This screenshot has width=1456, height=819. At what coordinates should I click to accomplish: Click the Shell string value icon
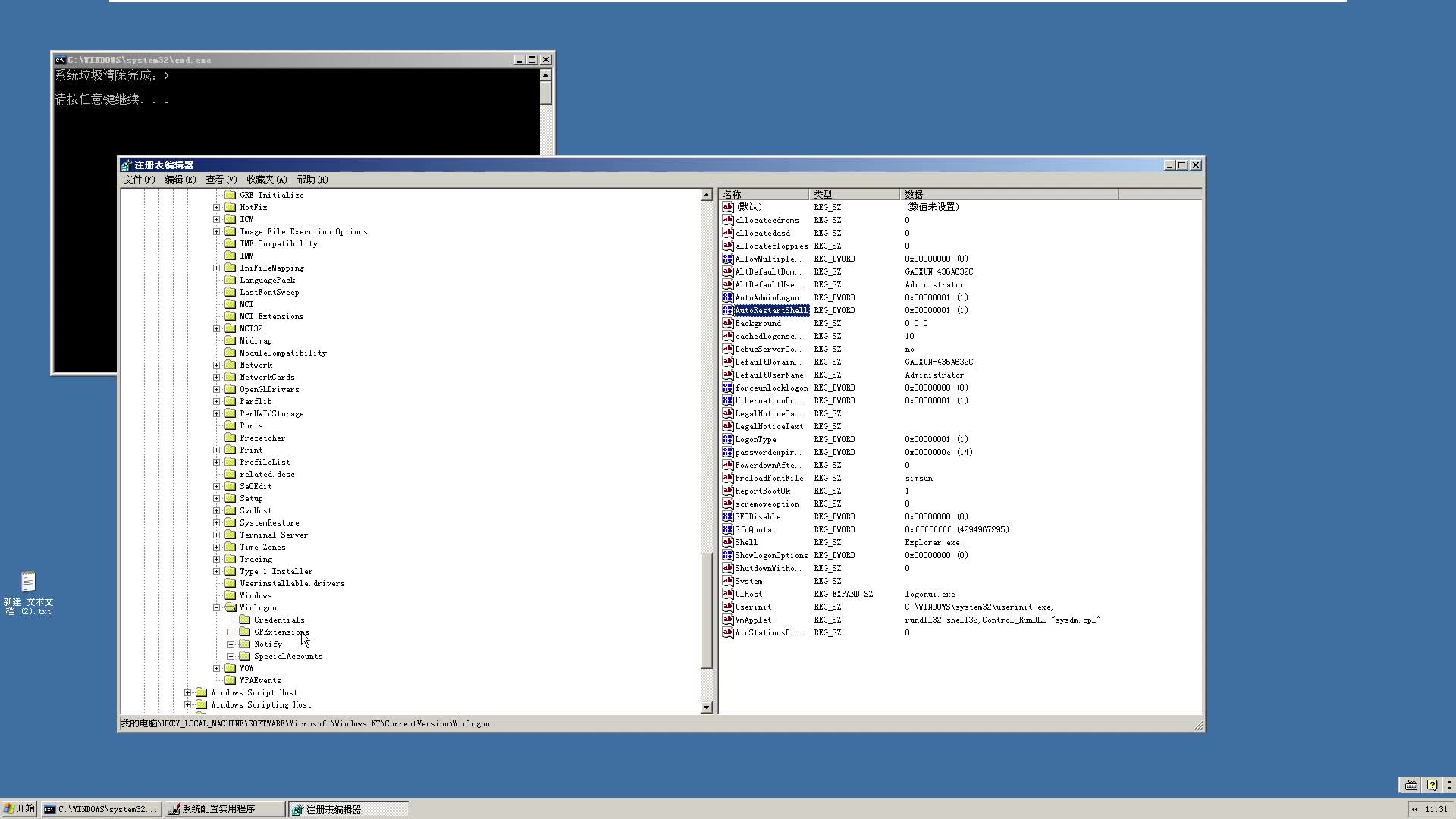(727, 542)
